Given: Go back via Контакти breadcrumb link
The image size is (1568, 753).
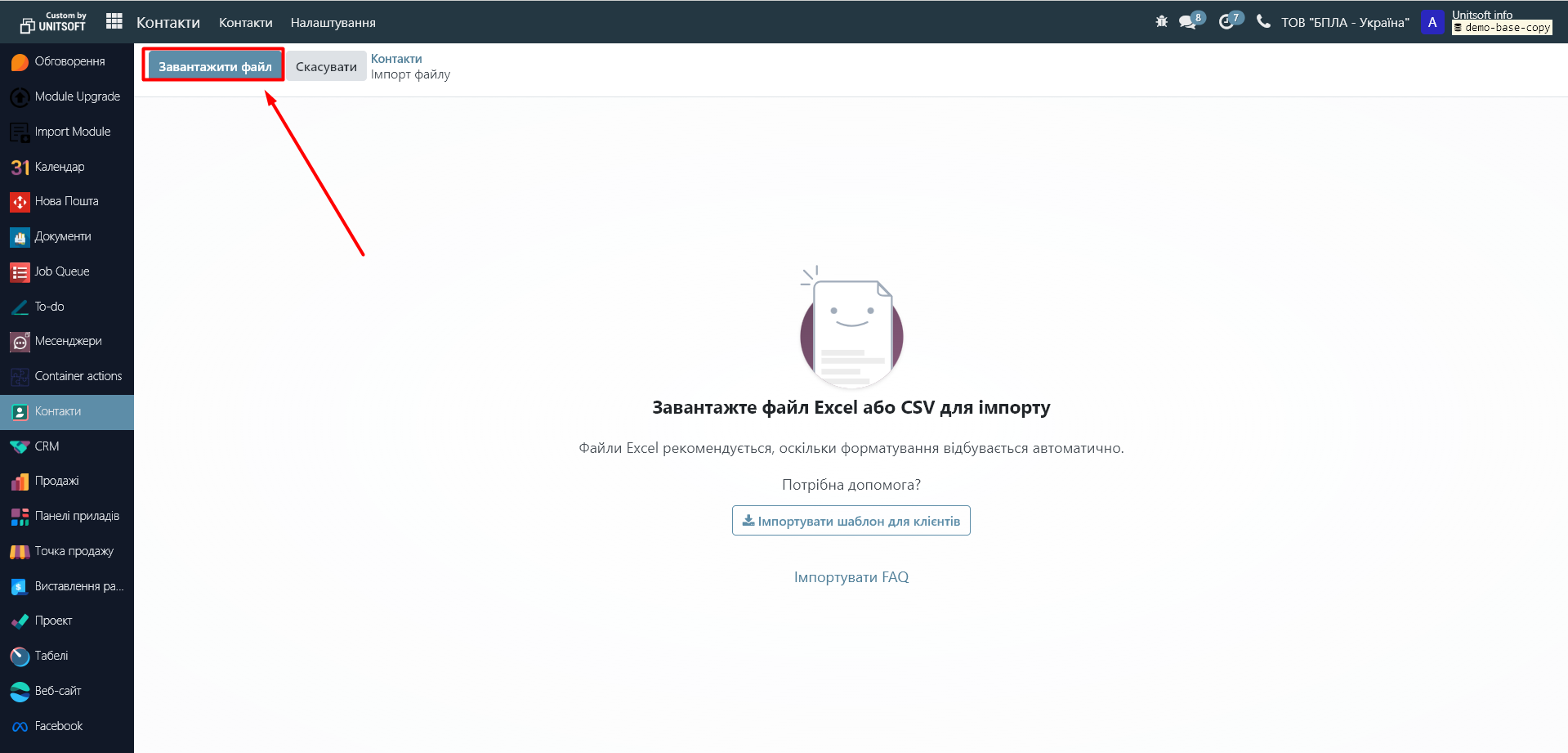Looking at the screenshot, I should coord(396,59).
